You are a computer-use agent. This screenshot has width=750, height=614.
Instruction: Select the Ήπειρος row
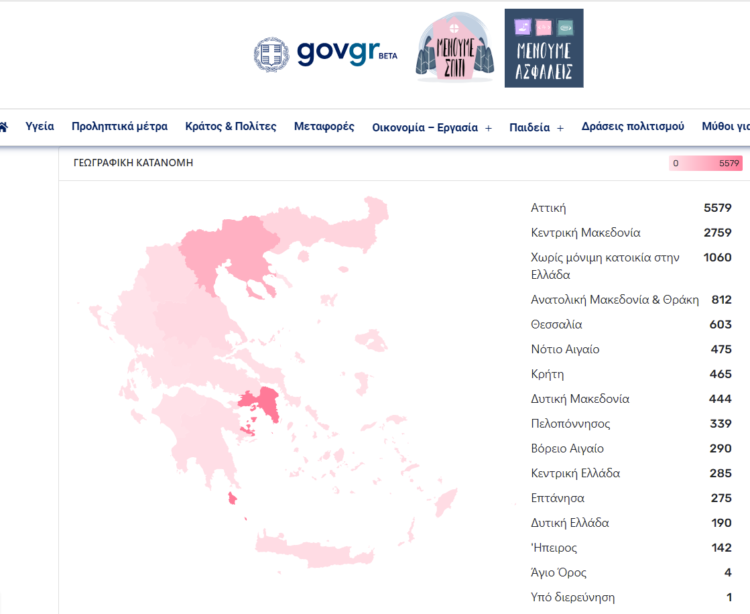(x=631, y=548)
